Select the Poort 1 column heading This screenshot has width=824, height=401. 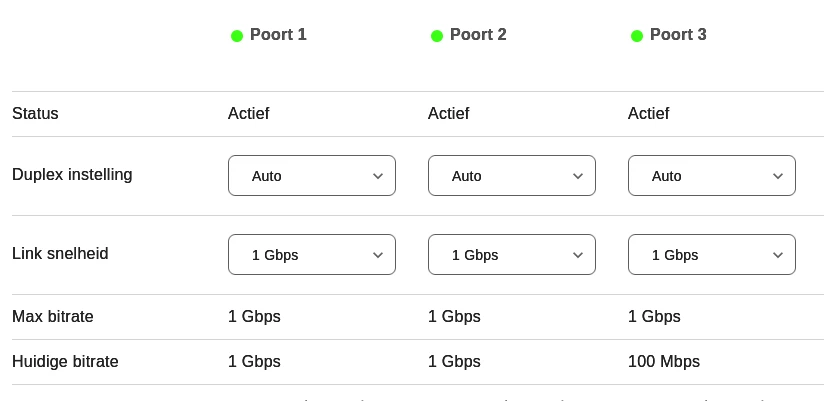(278, 35)
